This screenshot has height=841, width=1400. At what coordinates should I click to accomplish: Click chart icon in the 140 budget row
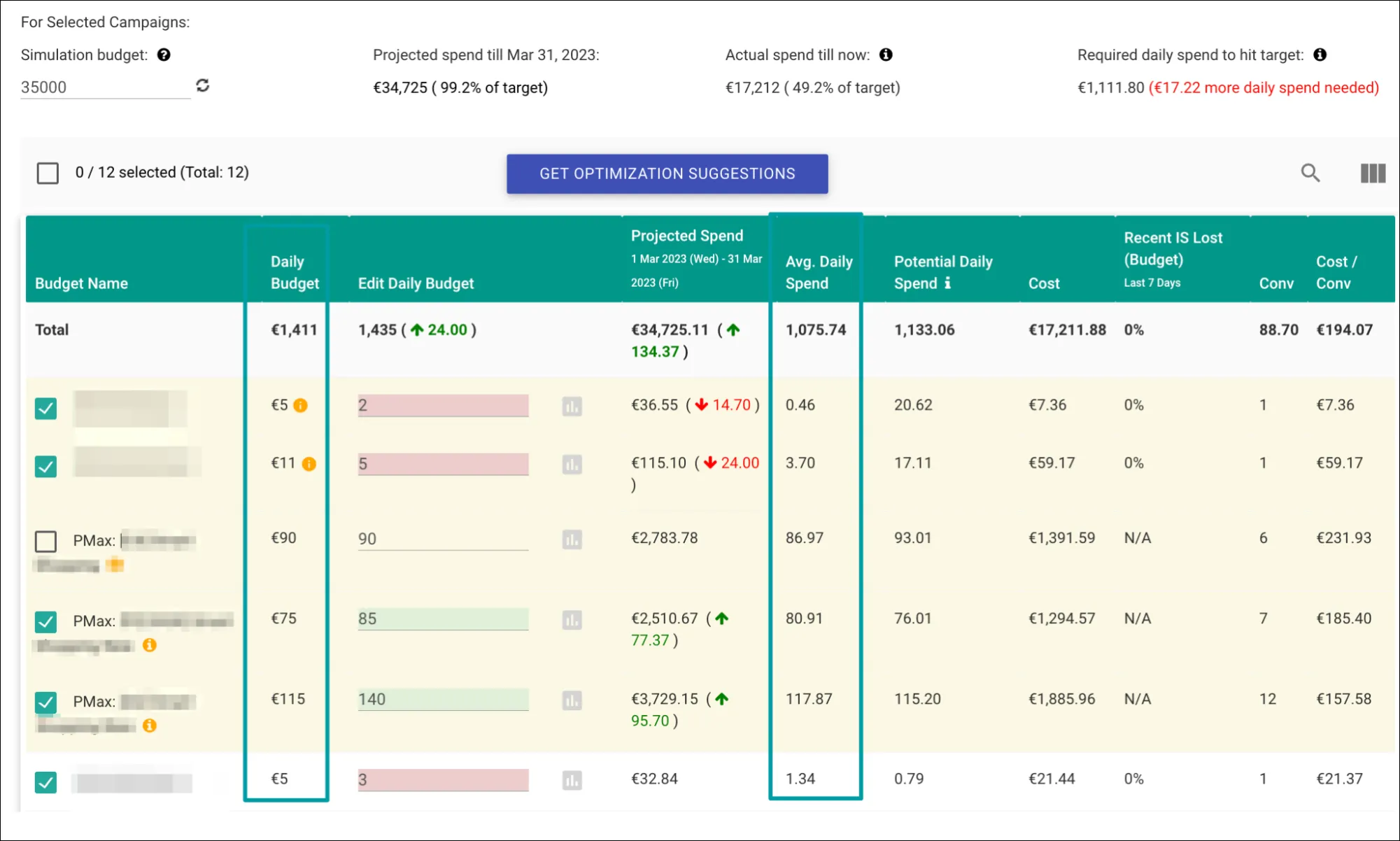coord(572,700)
